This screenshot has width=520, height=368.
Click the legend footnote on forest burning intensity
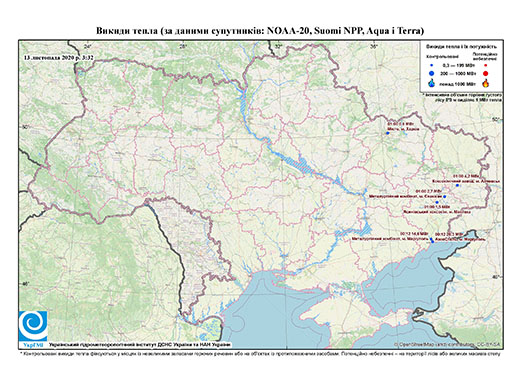point(463,97)
